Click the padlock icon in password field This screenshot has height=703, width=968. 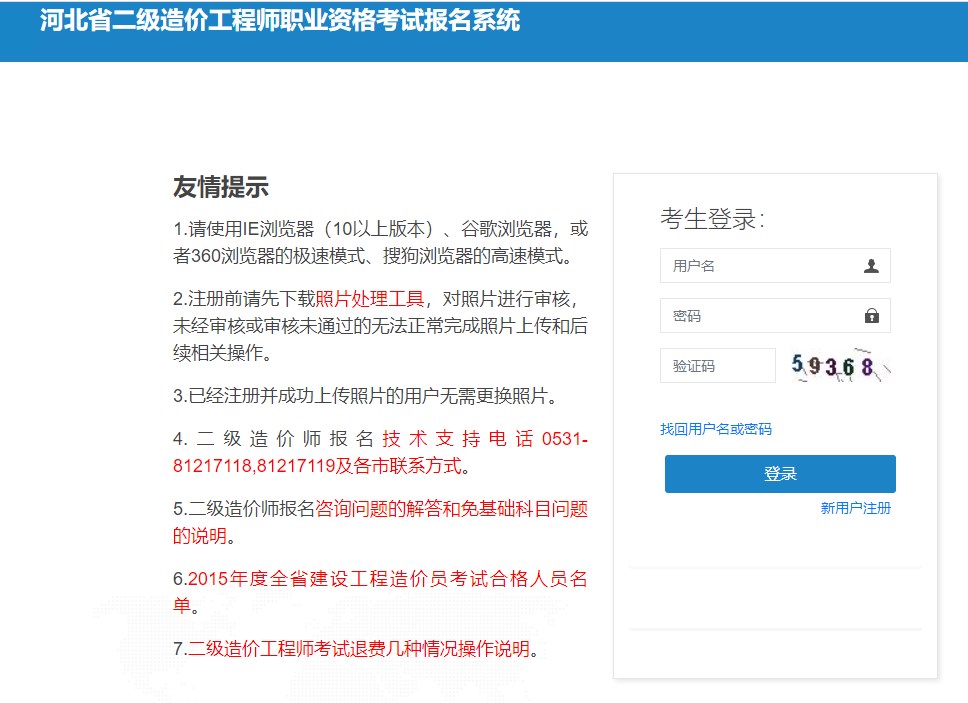[x=871, y=316]
